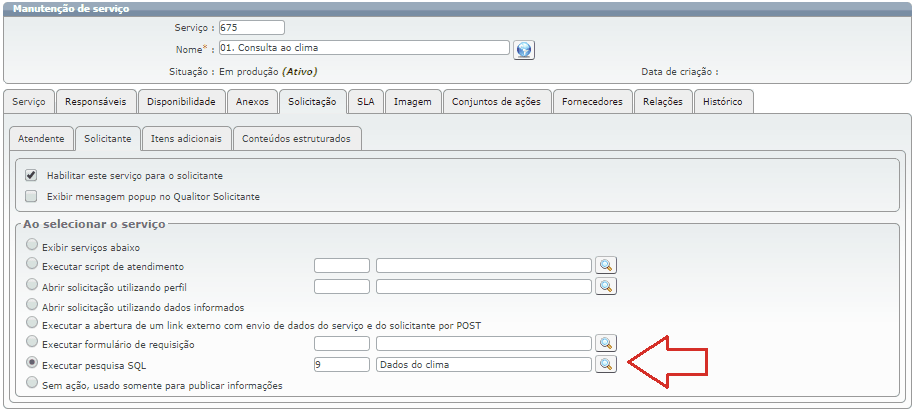
Task: Open lookup for Abrir solicitação utilizando perfil
Action: [605, 286]
